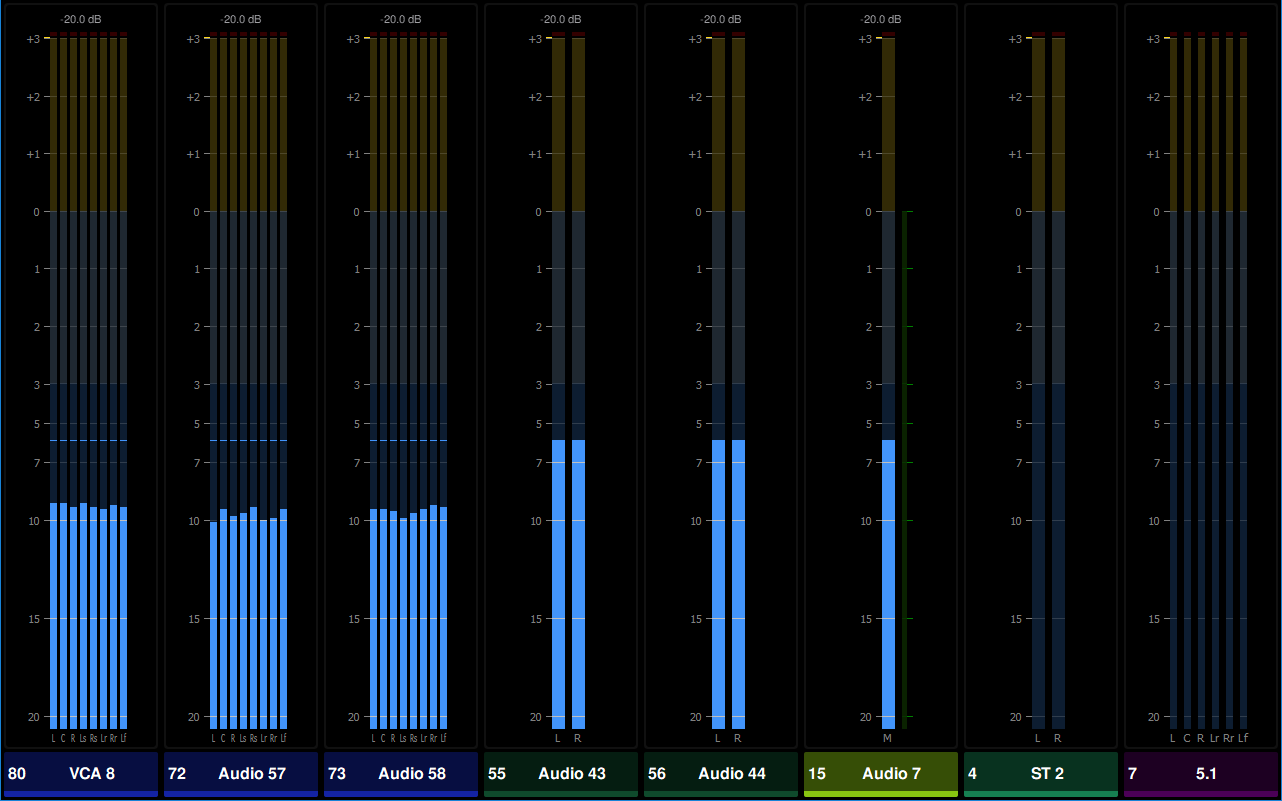Select the Audio 43 channel label
1282x801 pixels.
572,773
